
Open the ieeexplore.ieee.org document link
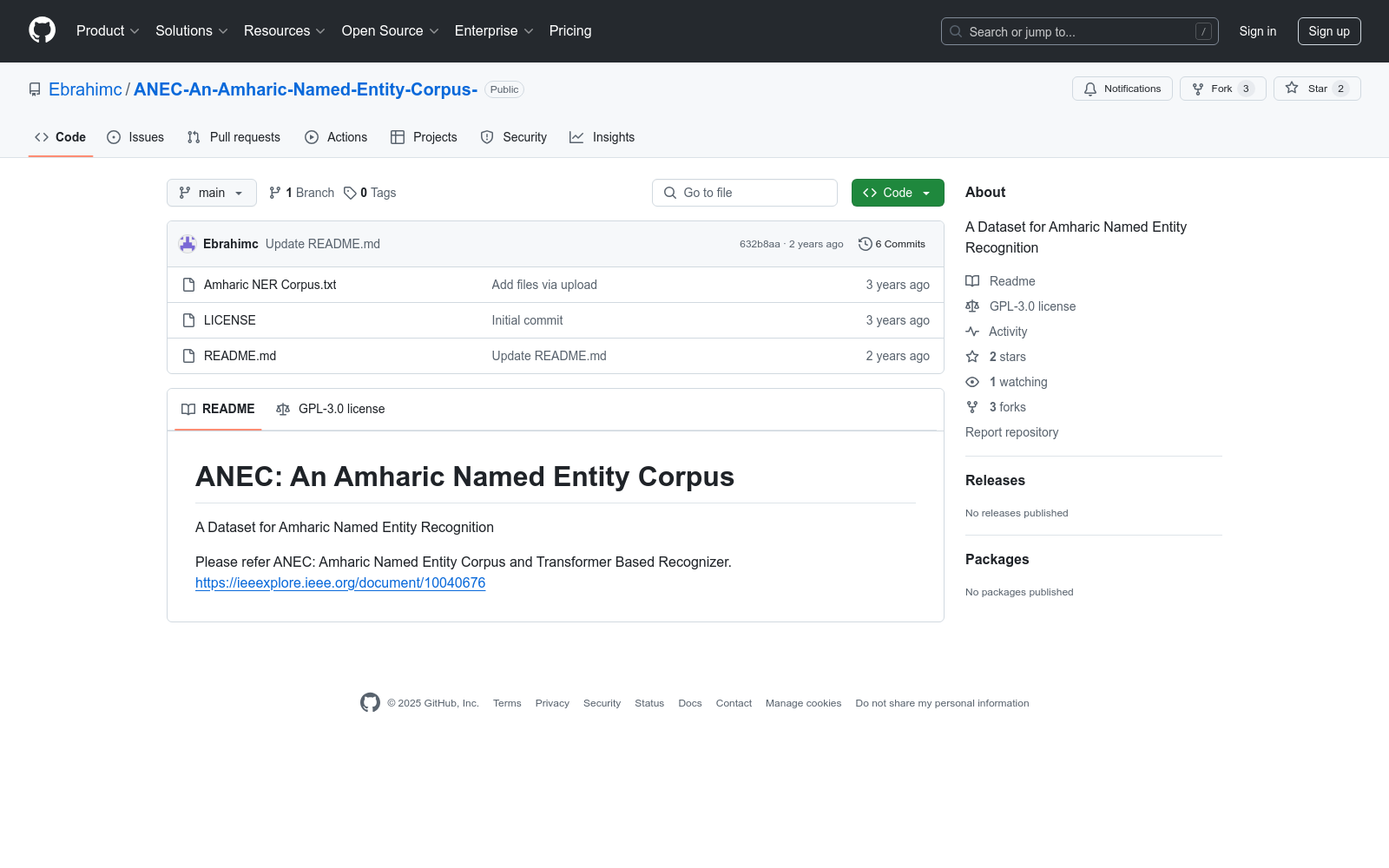pyautogui.click(x=340, y=583)
